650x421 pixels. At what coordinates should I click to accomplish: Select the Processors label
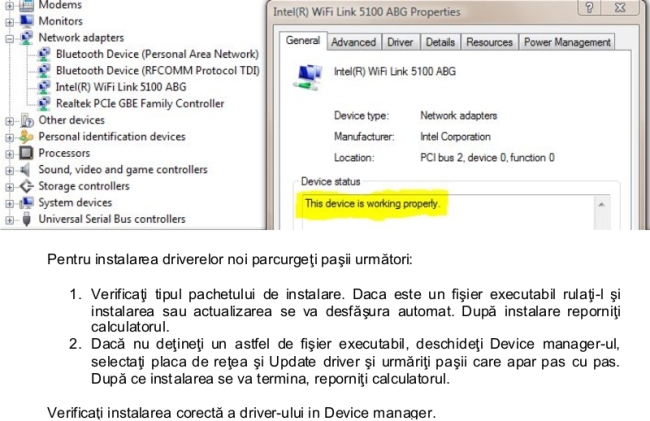pyautogui.click(x=64, y=153)
